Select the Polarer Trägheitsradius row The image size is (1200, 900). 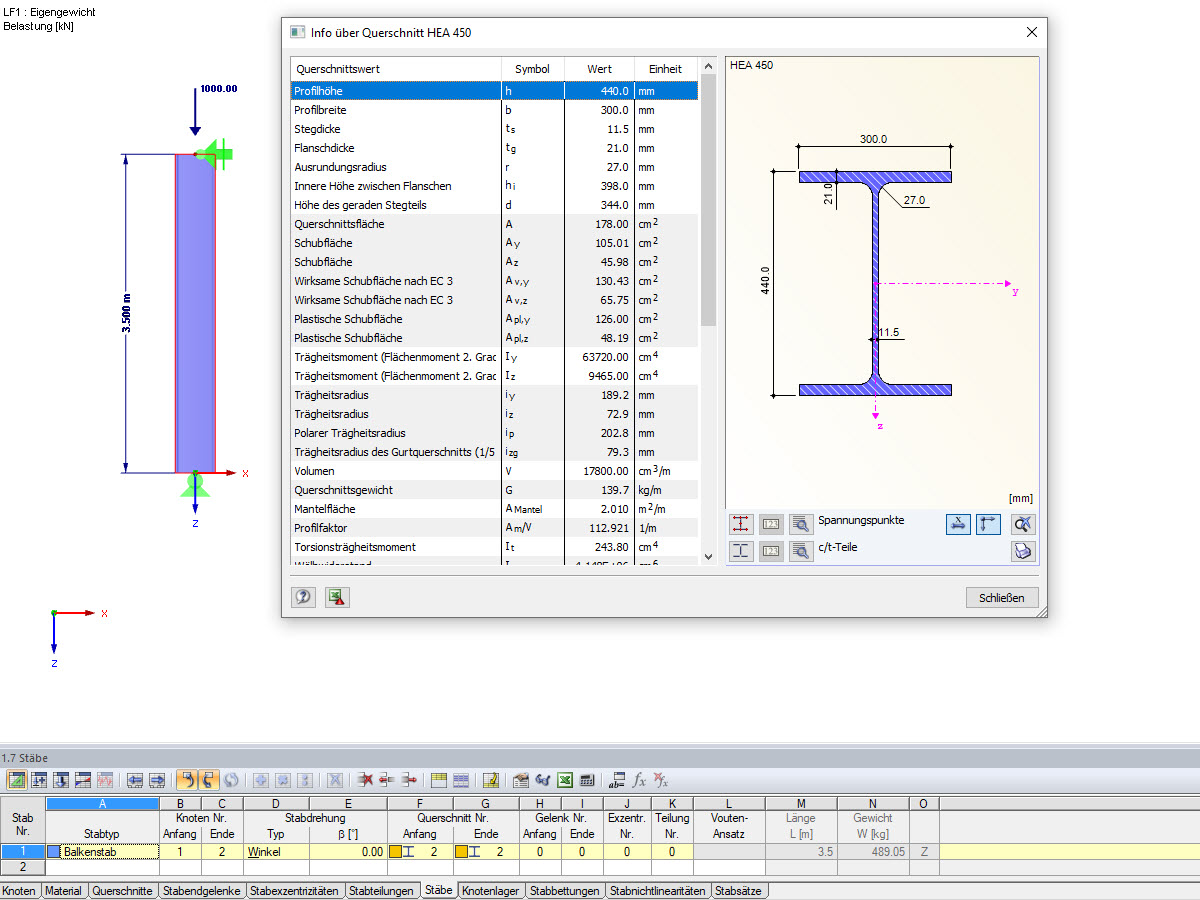point(494,433)
